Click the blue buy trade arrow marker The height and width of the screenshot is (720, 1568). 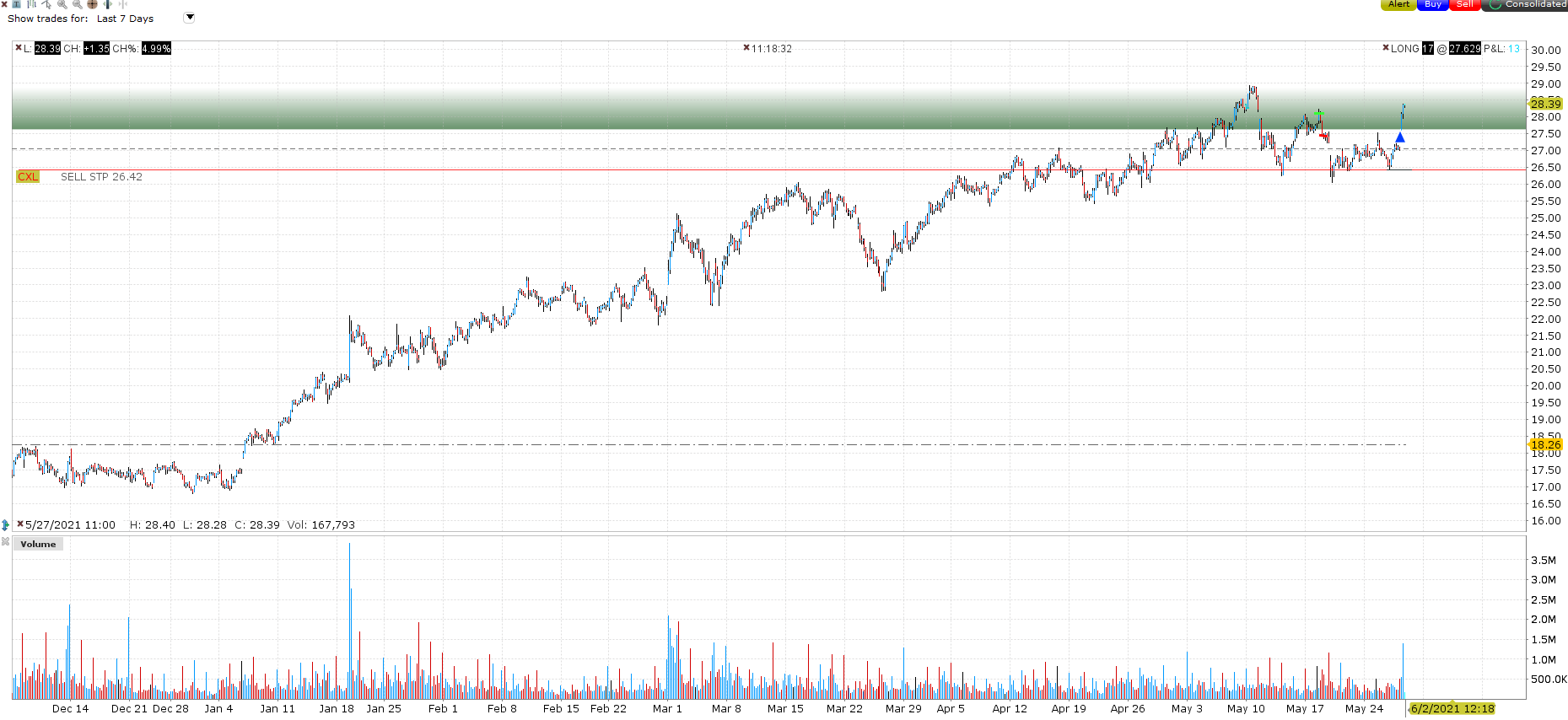(x=1400, y=137)
